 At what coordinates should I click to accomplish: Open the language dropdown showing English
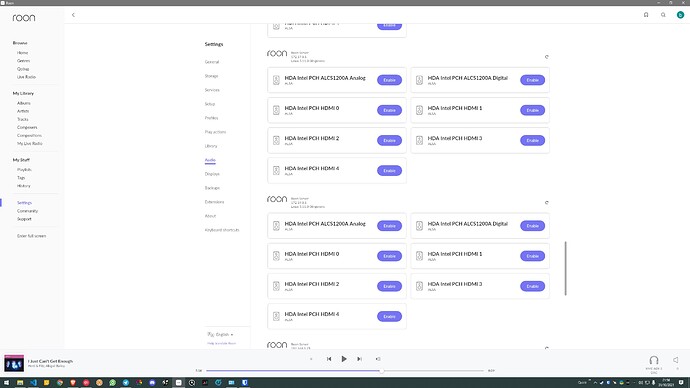pyautogui.click(x=220, y=334)
